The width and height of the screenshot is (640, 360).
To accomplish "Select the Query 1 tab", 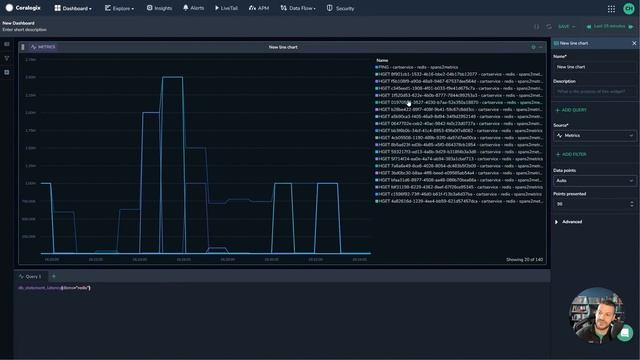I will [x=30, y=276].
